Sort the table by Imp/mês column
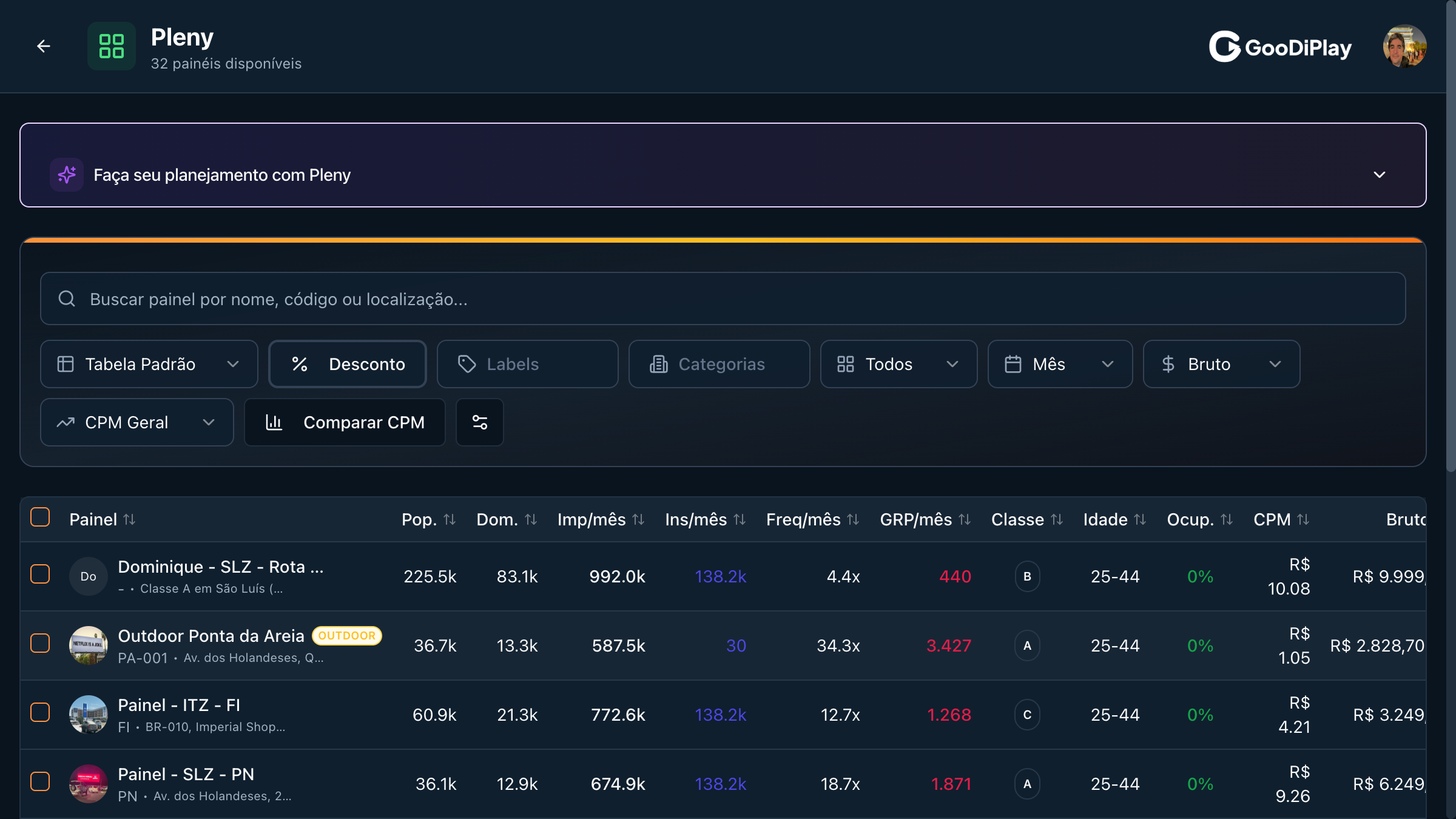Viewport: 1456px width, 819px height. tap(638, 519)
